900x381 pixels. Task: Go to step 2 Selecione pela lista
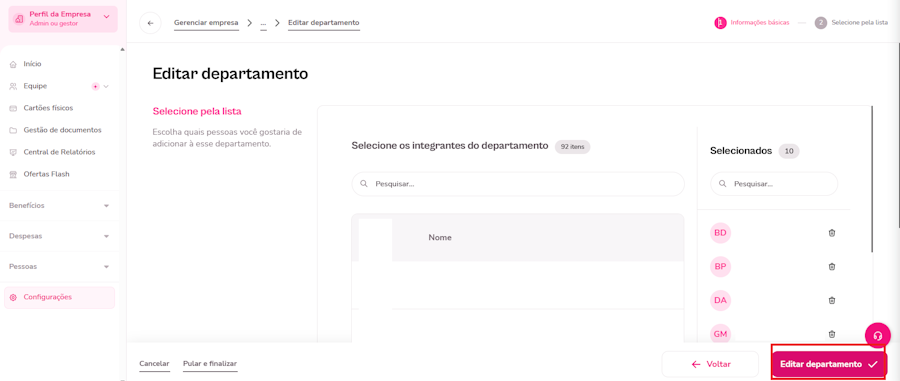(x=851, y=23)
